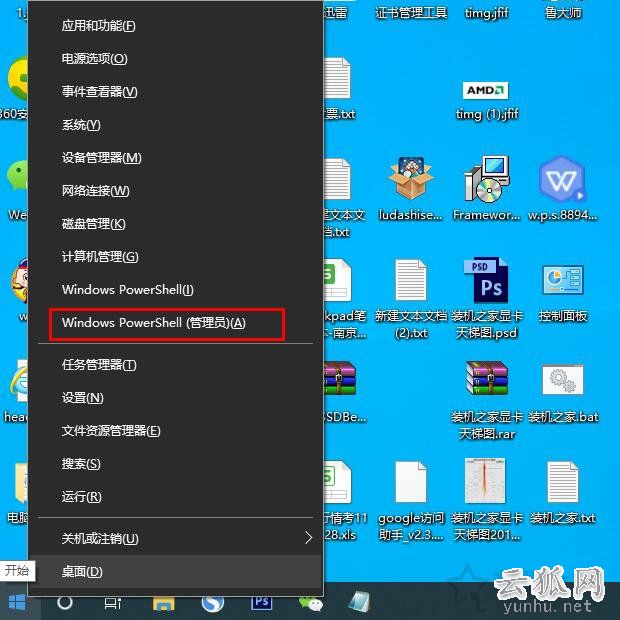Select 装机之家显卡天梯图.psd icon

(x=486, y=280)
